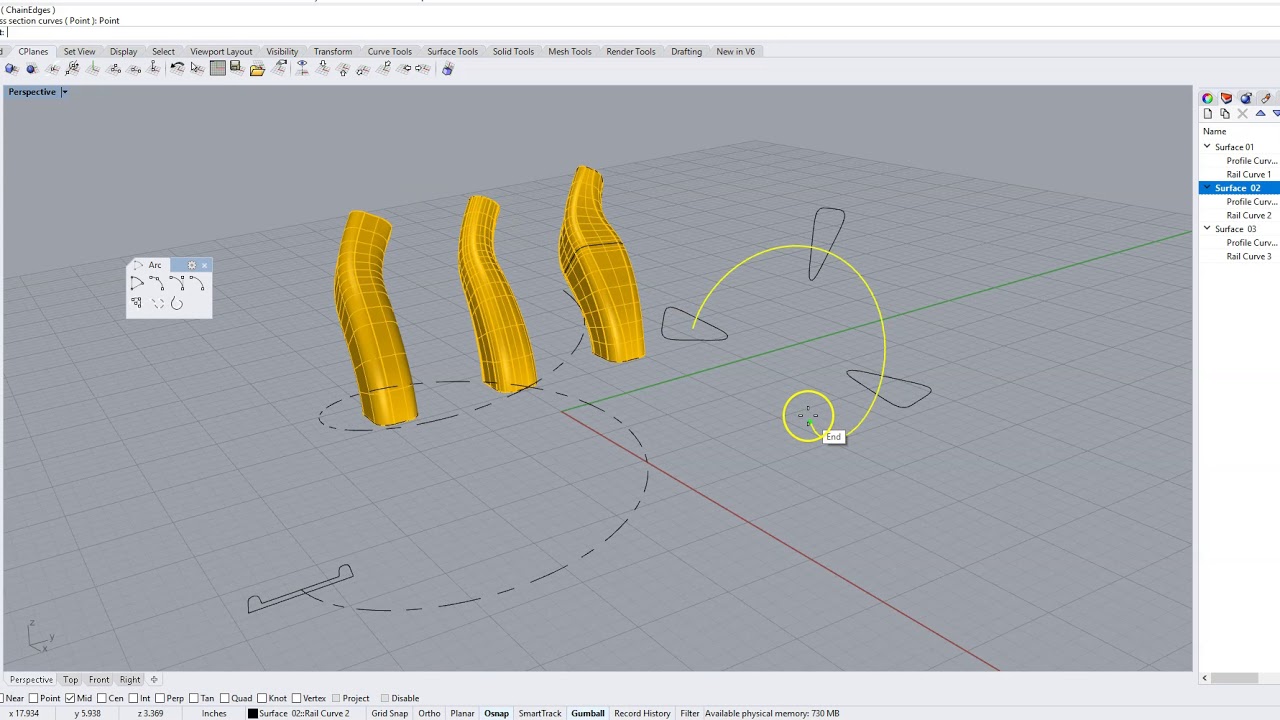Toggle Grid Snap in the status bar

coord(390,713)
